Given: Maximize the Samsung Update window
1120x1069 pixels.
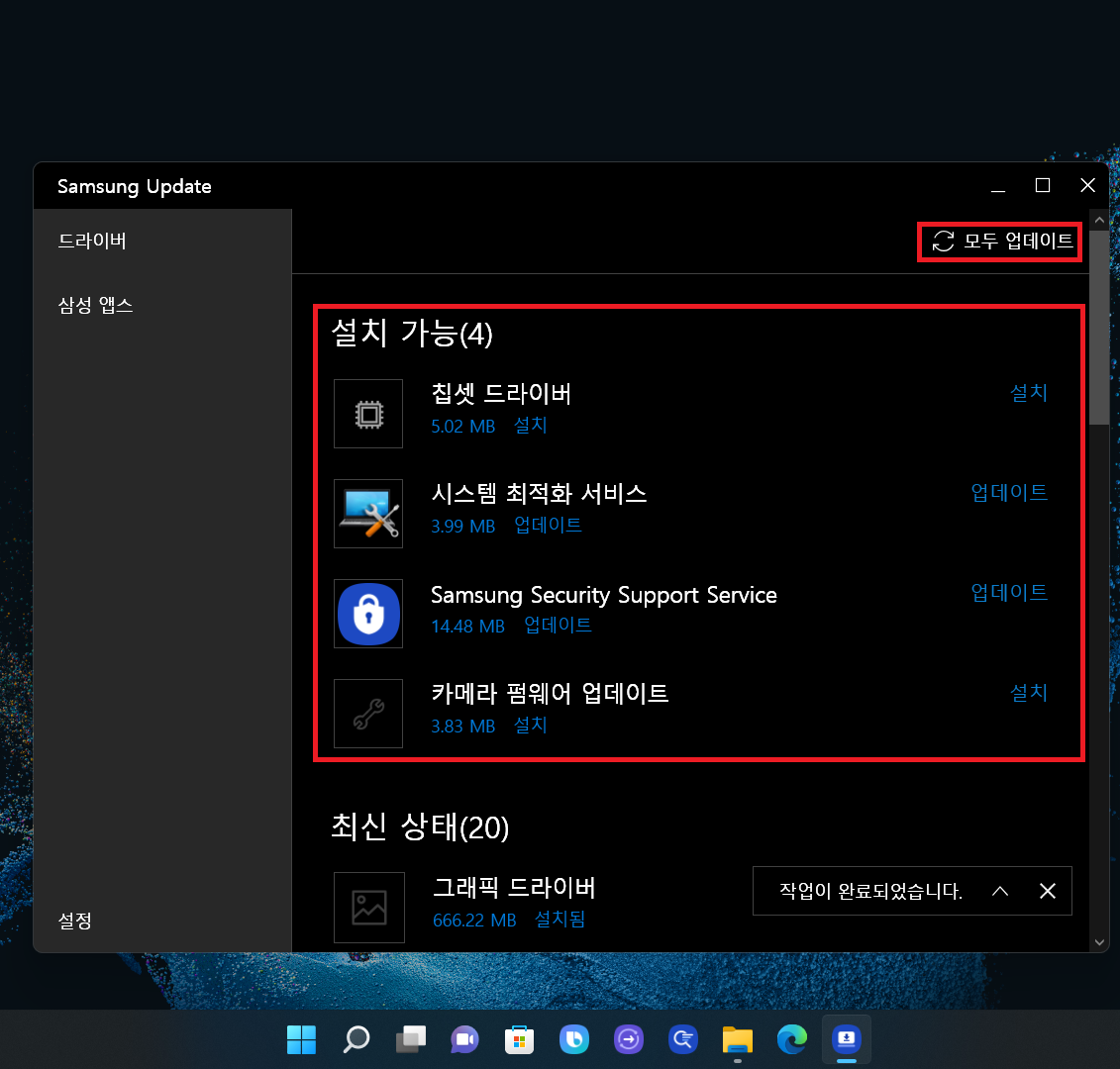Looking at the screenshot, I should pyautogui.click(x=1043, y=186).
